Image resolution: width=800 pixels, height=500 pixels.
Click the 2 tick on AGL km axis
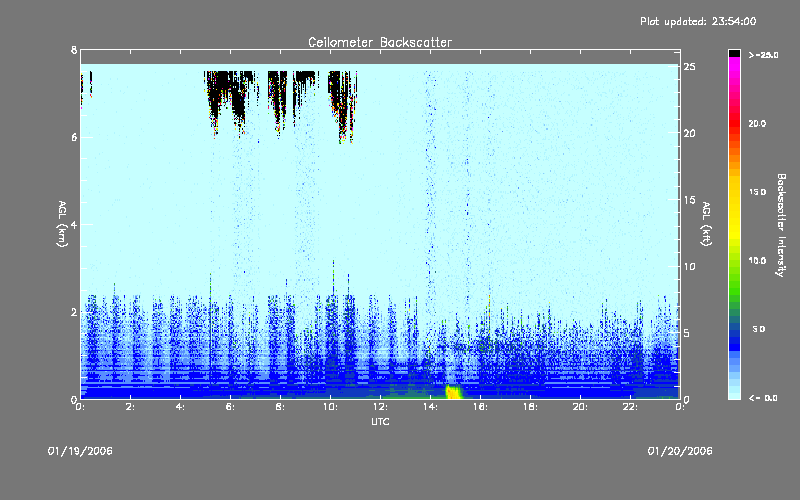coord(74,312)
